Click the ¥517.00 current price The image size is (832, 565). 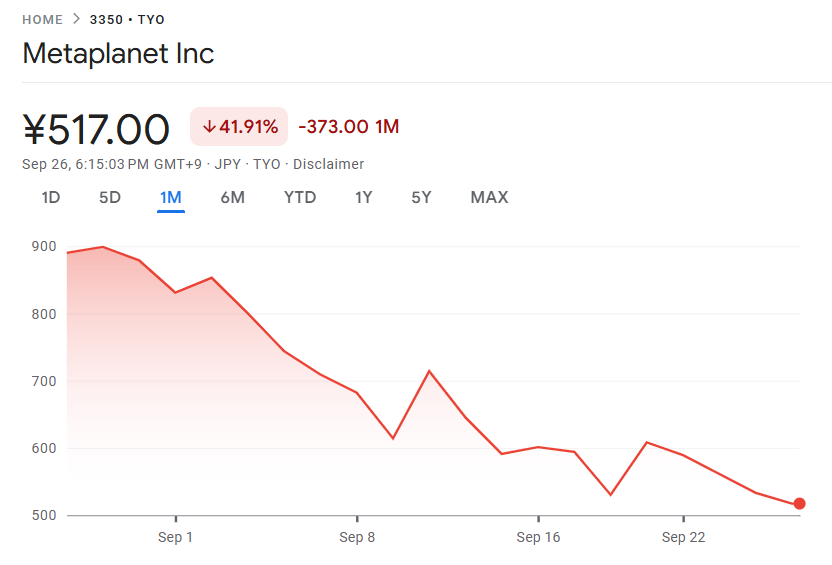tap(96, 130)
